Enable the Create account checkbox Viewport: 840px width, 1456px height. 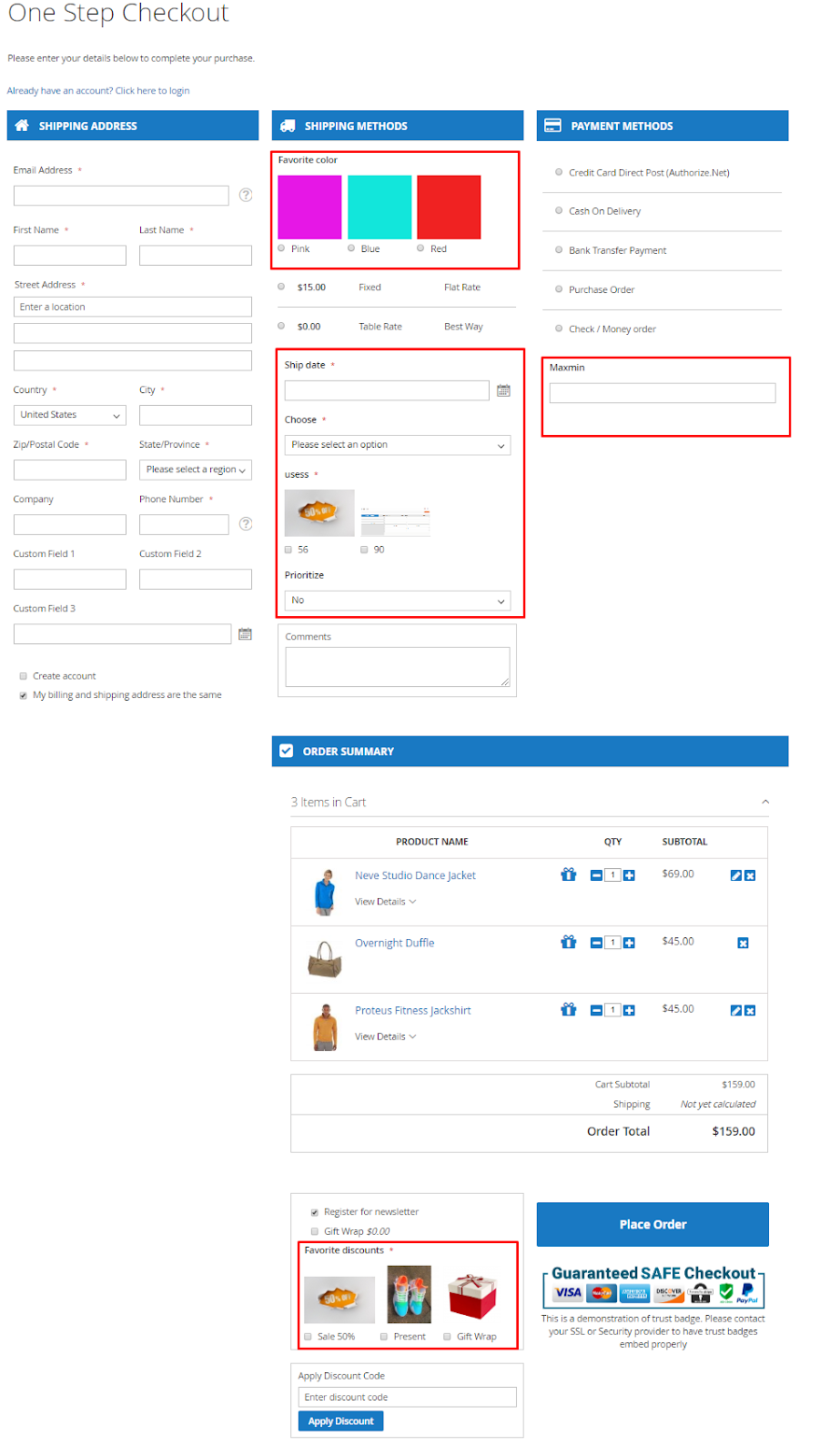[x=24, y=676]
